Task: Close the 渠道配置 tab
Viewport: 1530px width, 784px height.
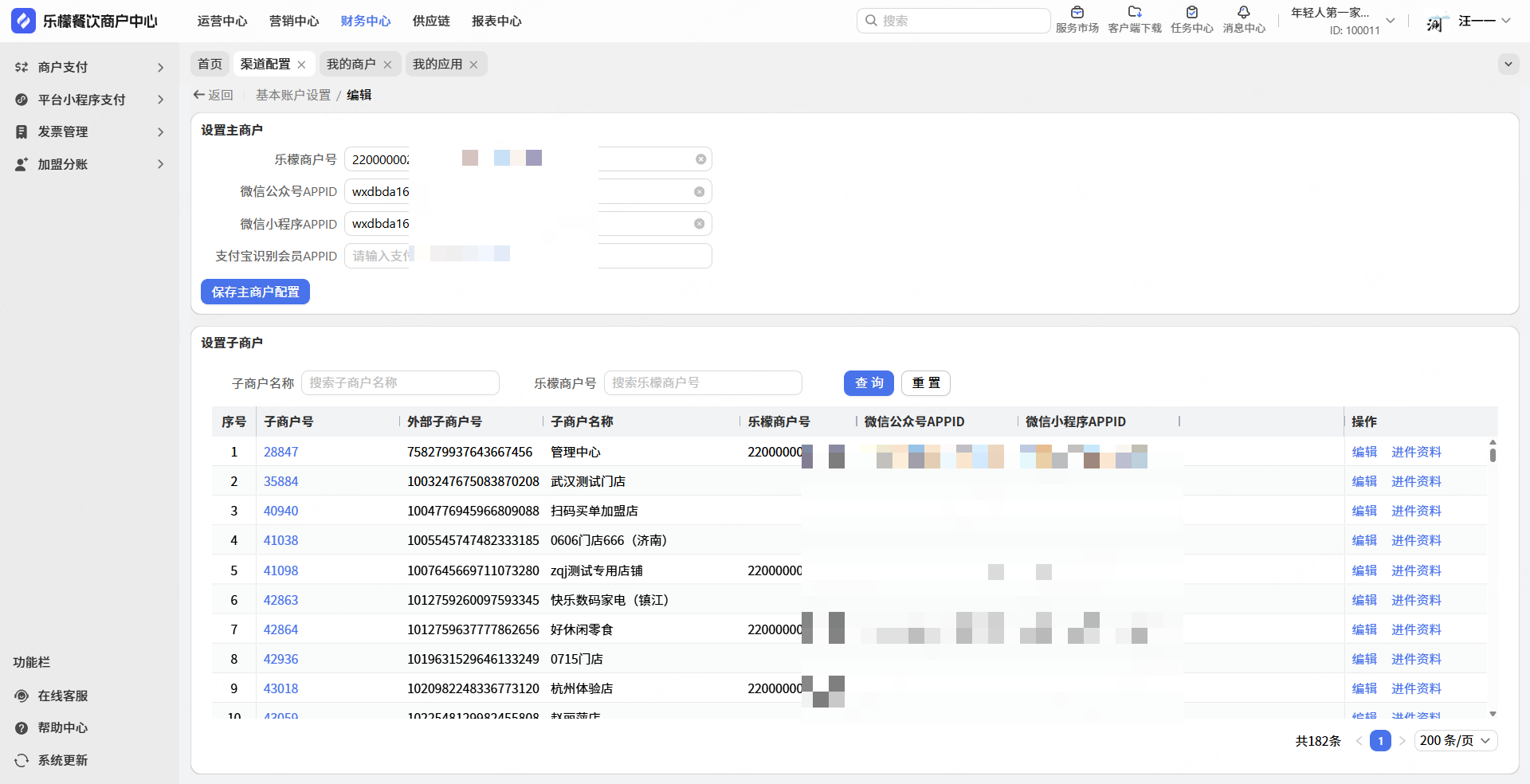Action: coord(301,65)
